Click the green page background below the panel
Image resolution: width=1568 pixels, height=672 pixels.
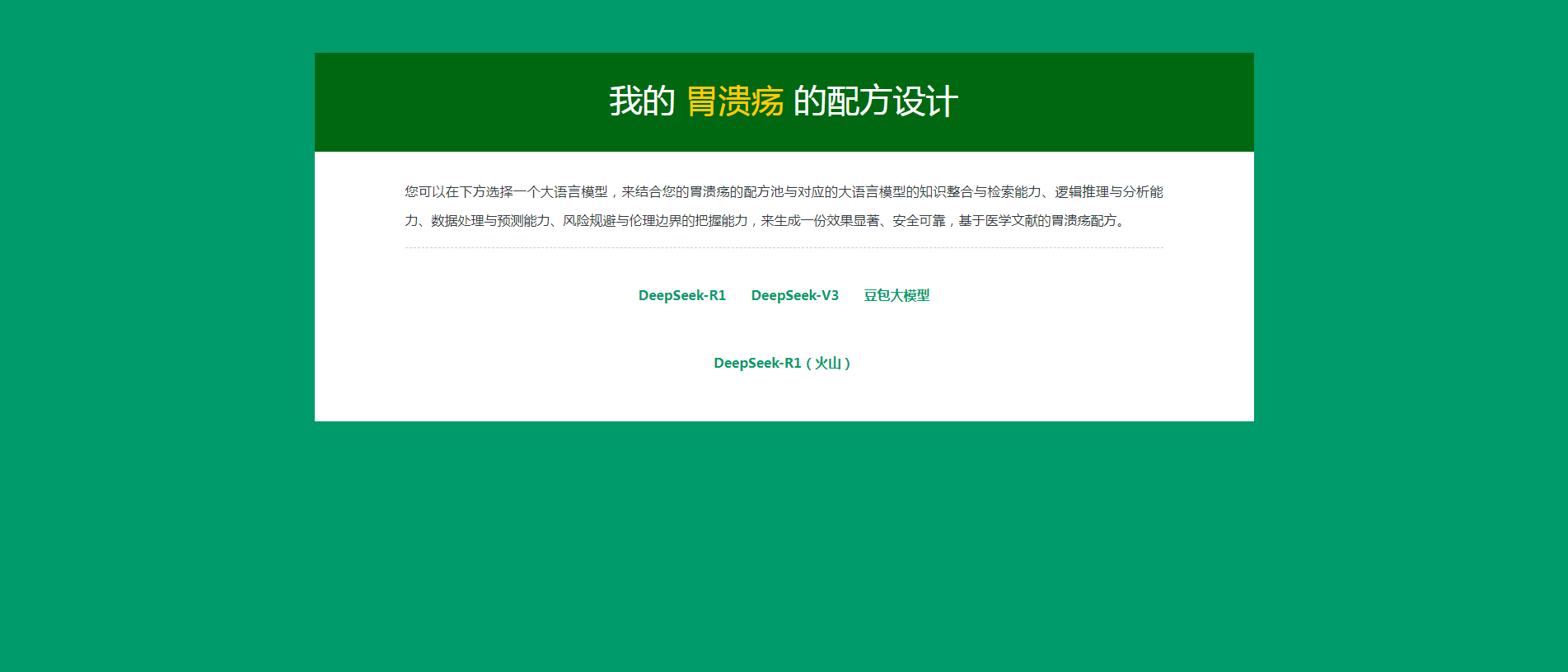[784, 544]
